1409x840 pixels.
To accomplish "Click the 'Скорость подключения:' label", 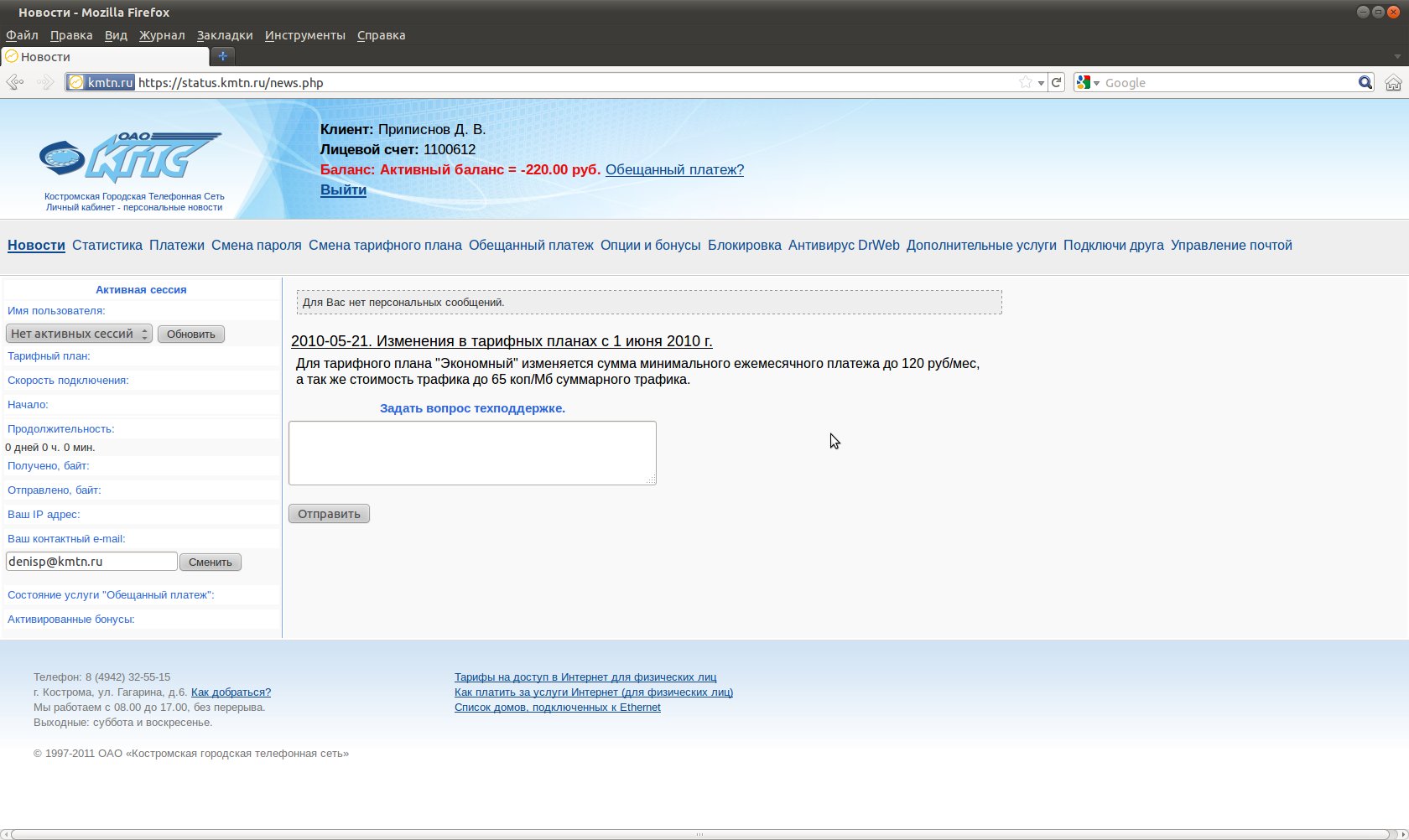I will [x=68, y=381].
